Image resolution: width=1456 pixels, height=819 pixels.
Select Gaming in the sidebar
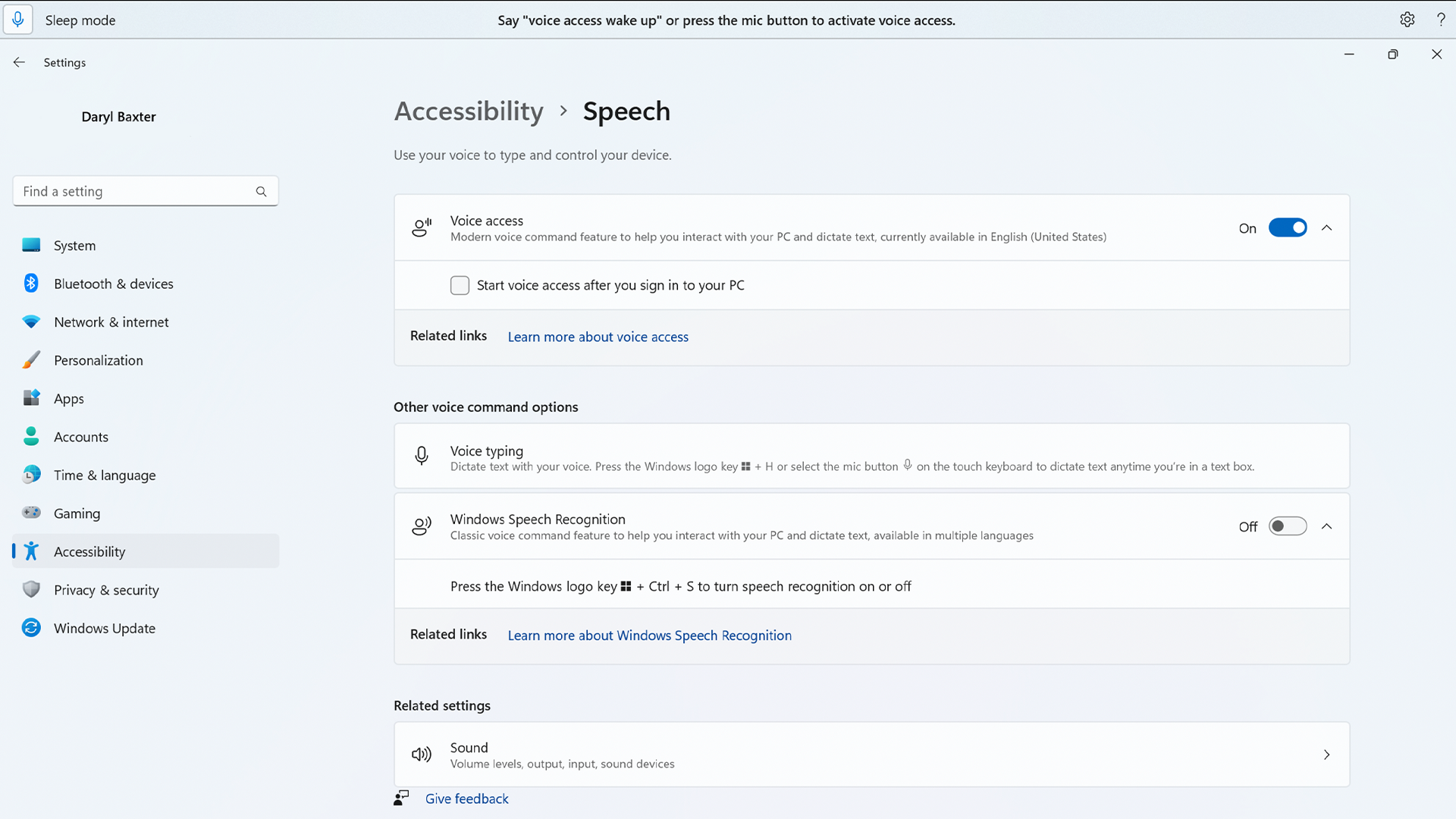click(146, 513)
